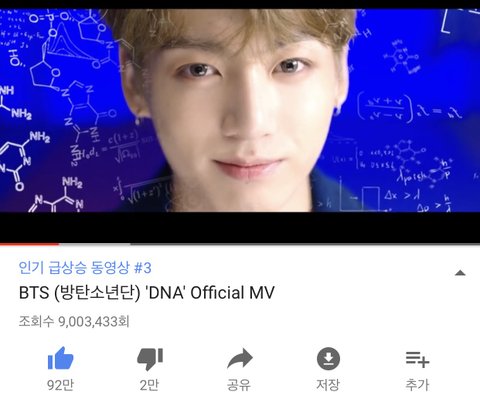Image resolution: width=480 pixels, height=402 pixels.
Task: Like the video with thumbs-up icon
Action: (60, 358)
